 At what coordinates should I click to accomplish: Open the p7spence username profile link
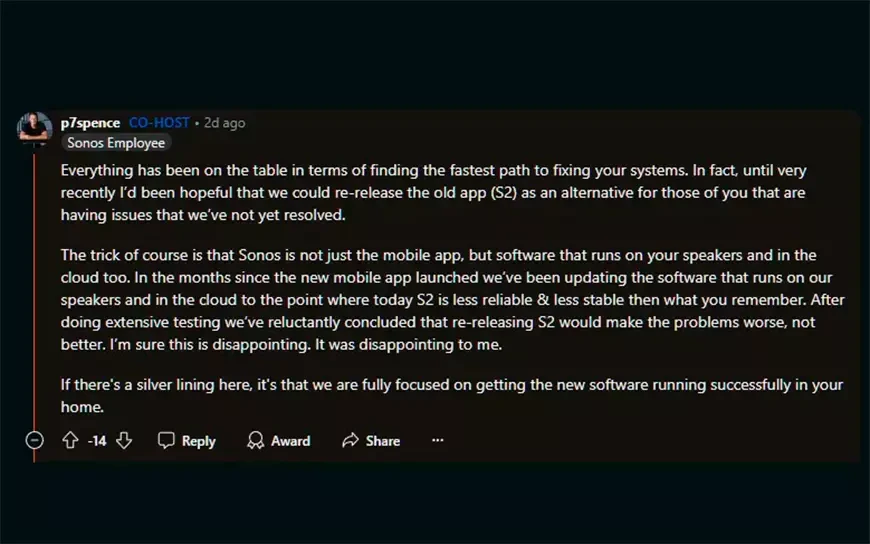point(91,122)
